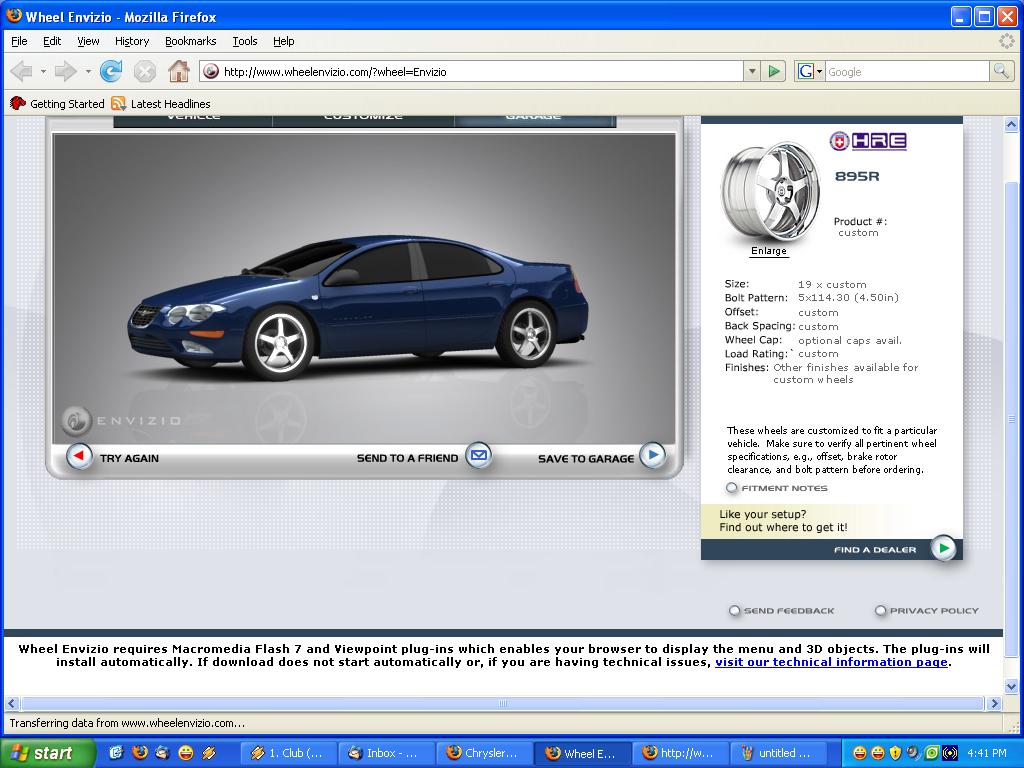Click the Find a Dealer text
The image size is (1024, 768).
pyautogui.click(x=875, y=550)
